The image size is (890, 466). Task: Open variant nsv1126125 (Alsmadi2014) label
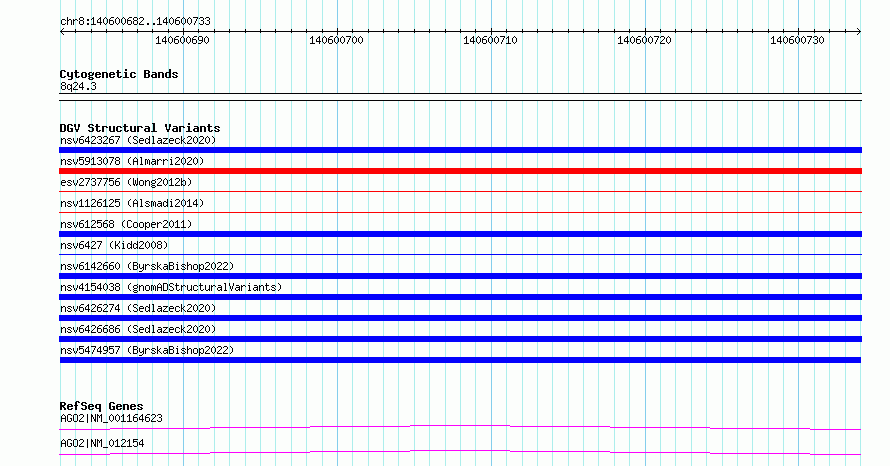(x=132, y=203)
